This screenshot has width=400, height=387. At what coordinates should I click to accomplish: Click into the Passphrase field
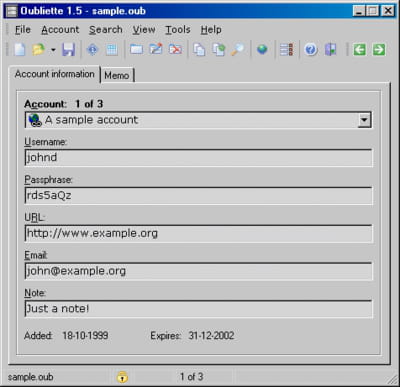click(x=198, y=196)
